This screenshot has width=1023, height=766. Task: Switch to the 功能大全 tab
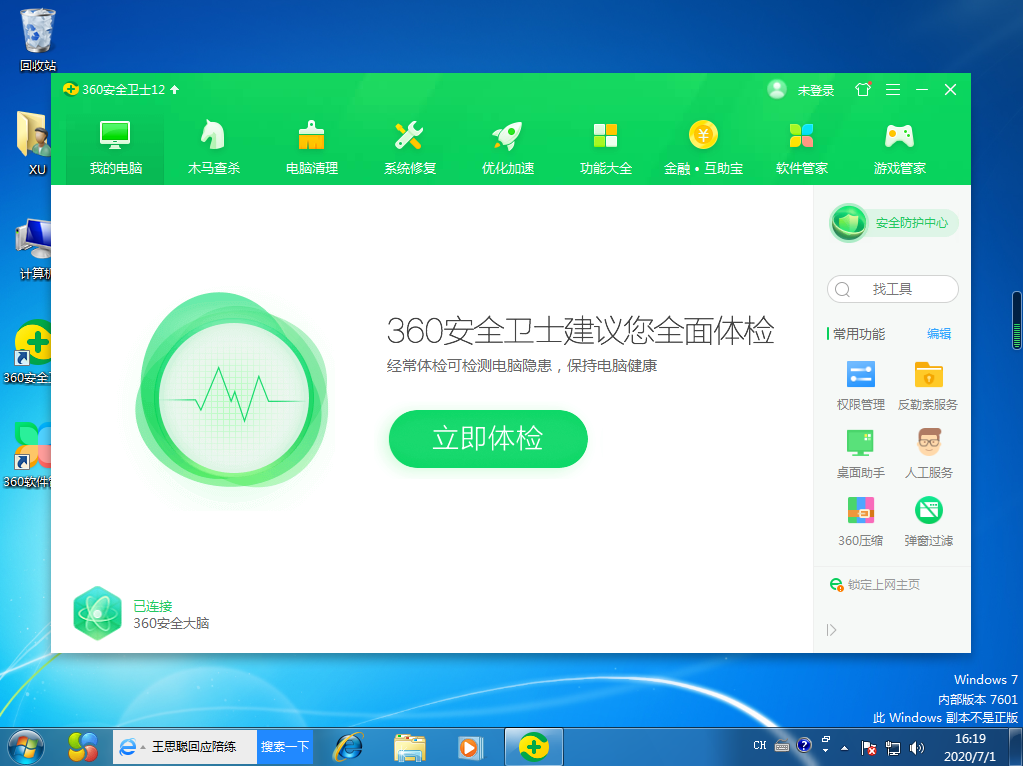coord(606,147)
